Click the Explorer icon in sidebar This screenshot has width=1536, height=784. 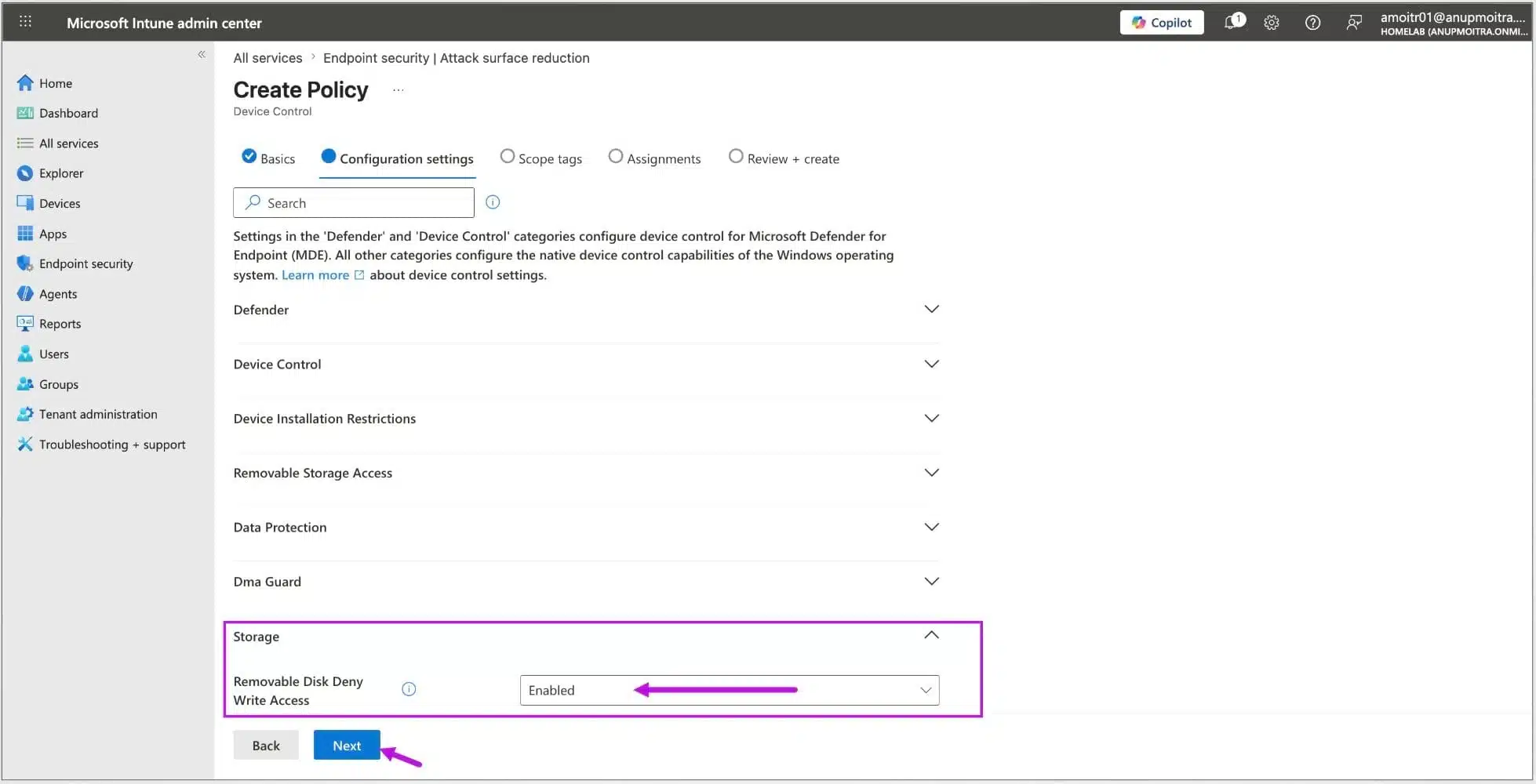(25, 173)
